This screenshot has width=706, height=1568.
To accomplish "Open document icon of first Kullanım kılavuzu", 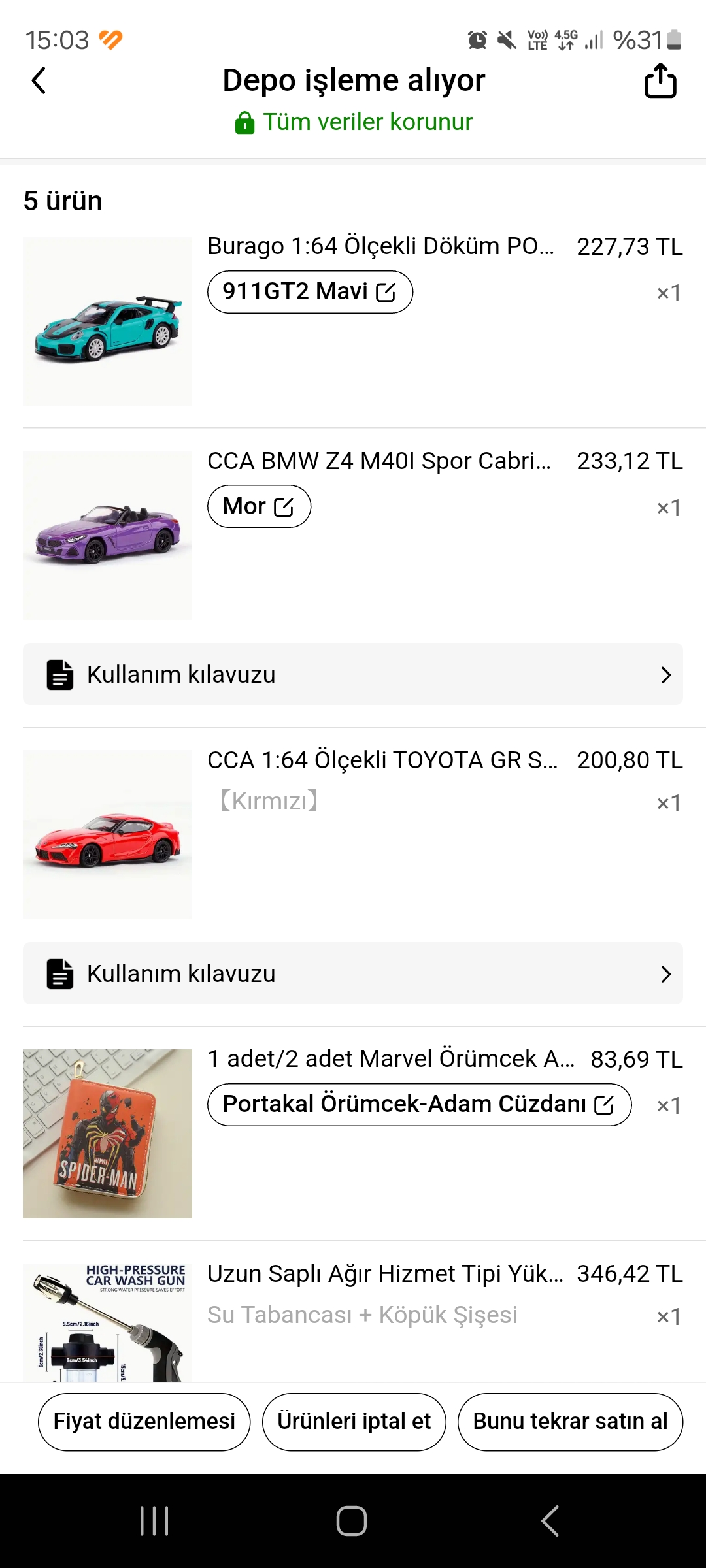I will pyautogui.click(x=59, y=675).
